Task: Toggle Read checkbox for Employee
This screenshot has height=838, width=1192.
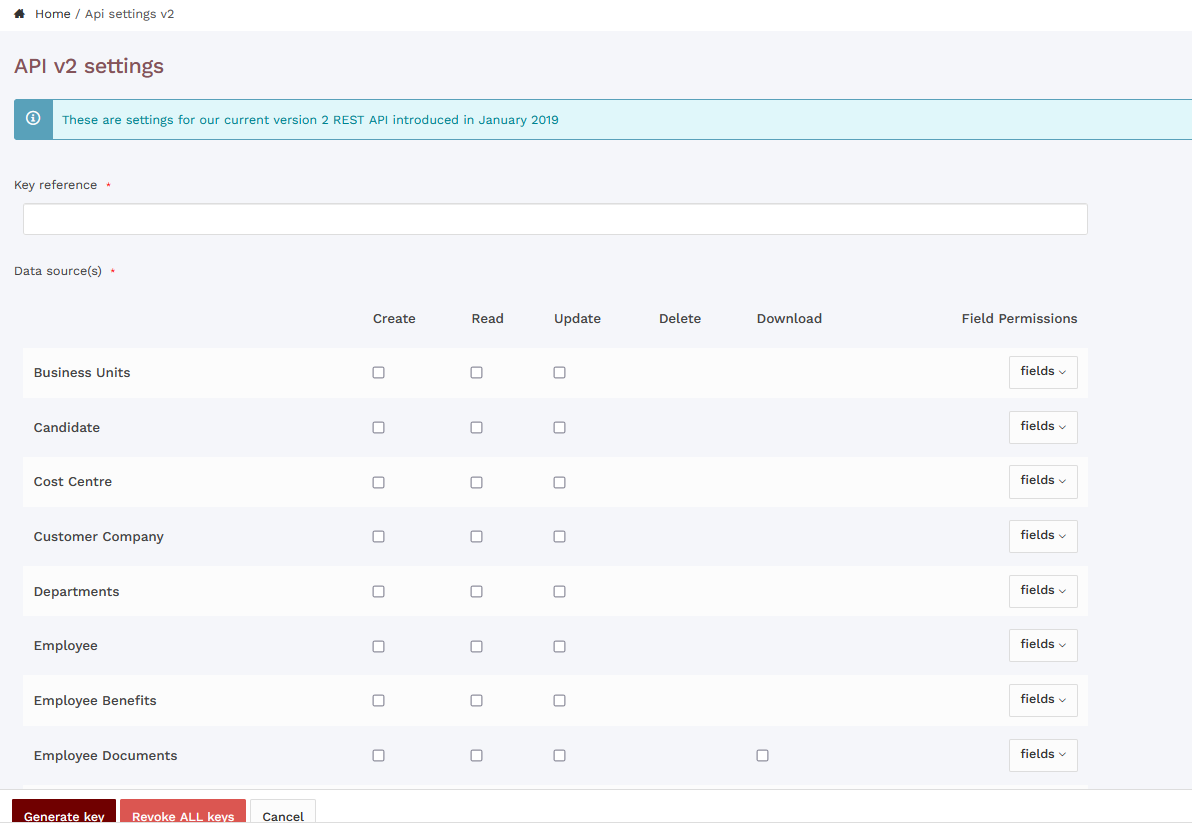Action: [x=476, y=647]
